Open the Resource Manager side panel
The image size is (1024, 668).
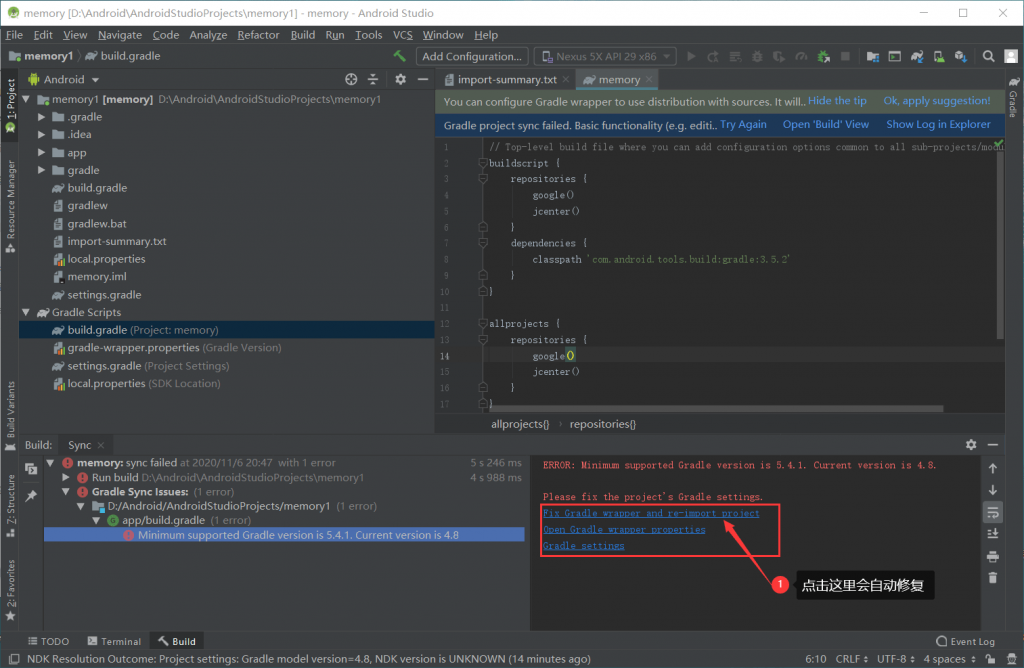(x=10, y=206)
